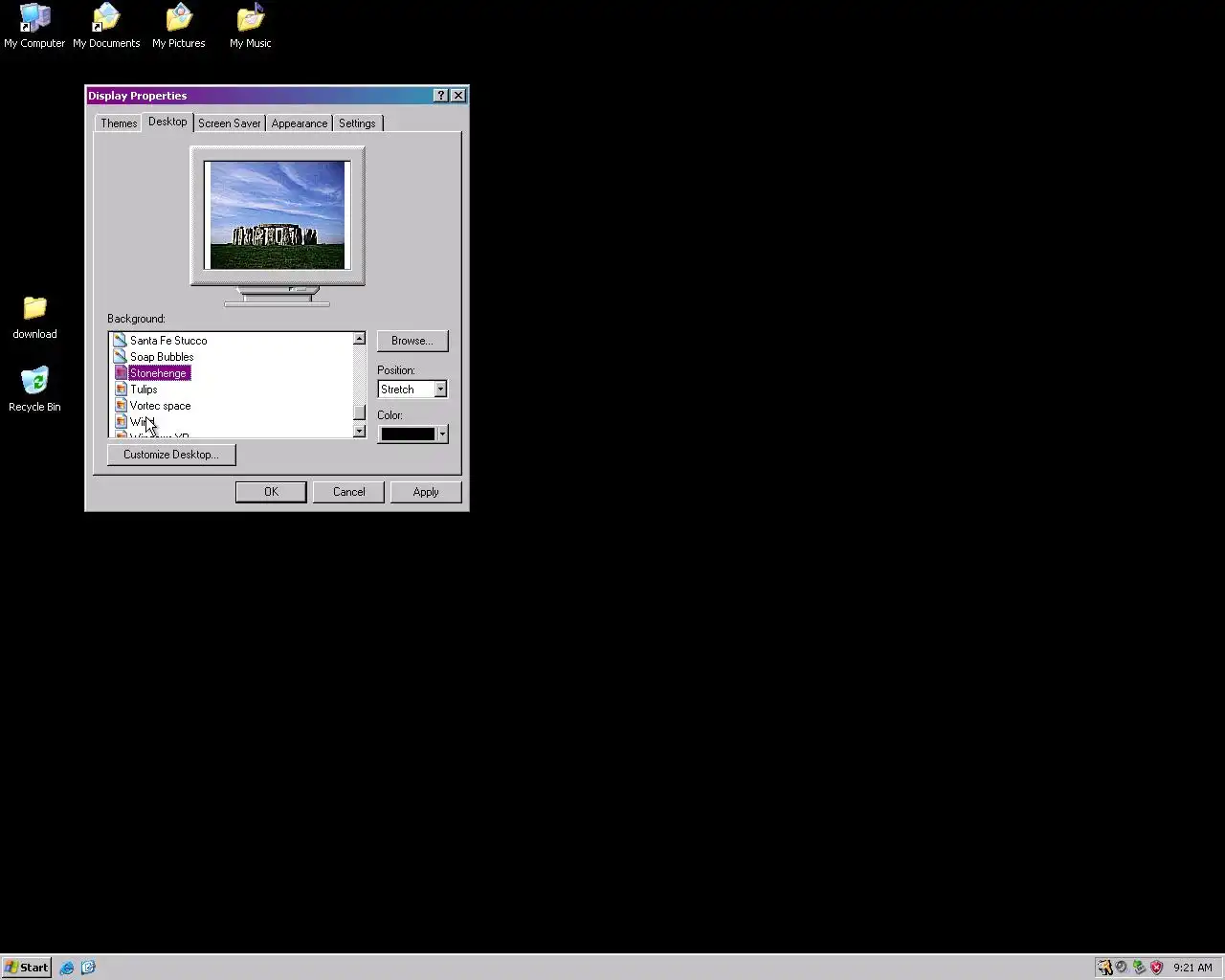Click the Soap Bubbles file icon
Viewport: 1225px width, 980px height.
[121, 356]
